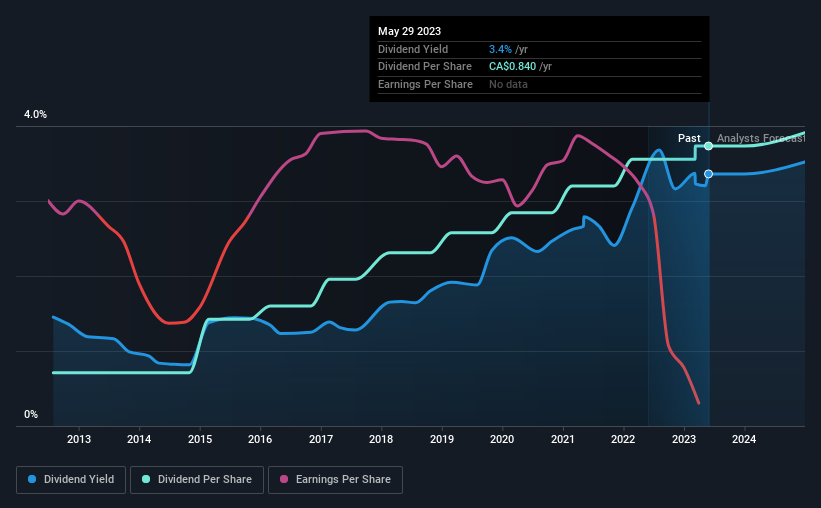This screenshot has height=508, width=821.
Task: Click the 2015 x-axis label
Action: click(x=199, y=439)
